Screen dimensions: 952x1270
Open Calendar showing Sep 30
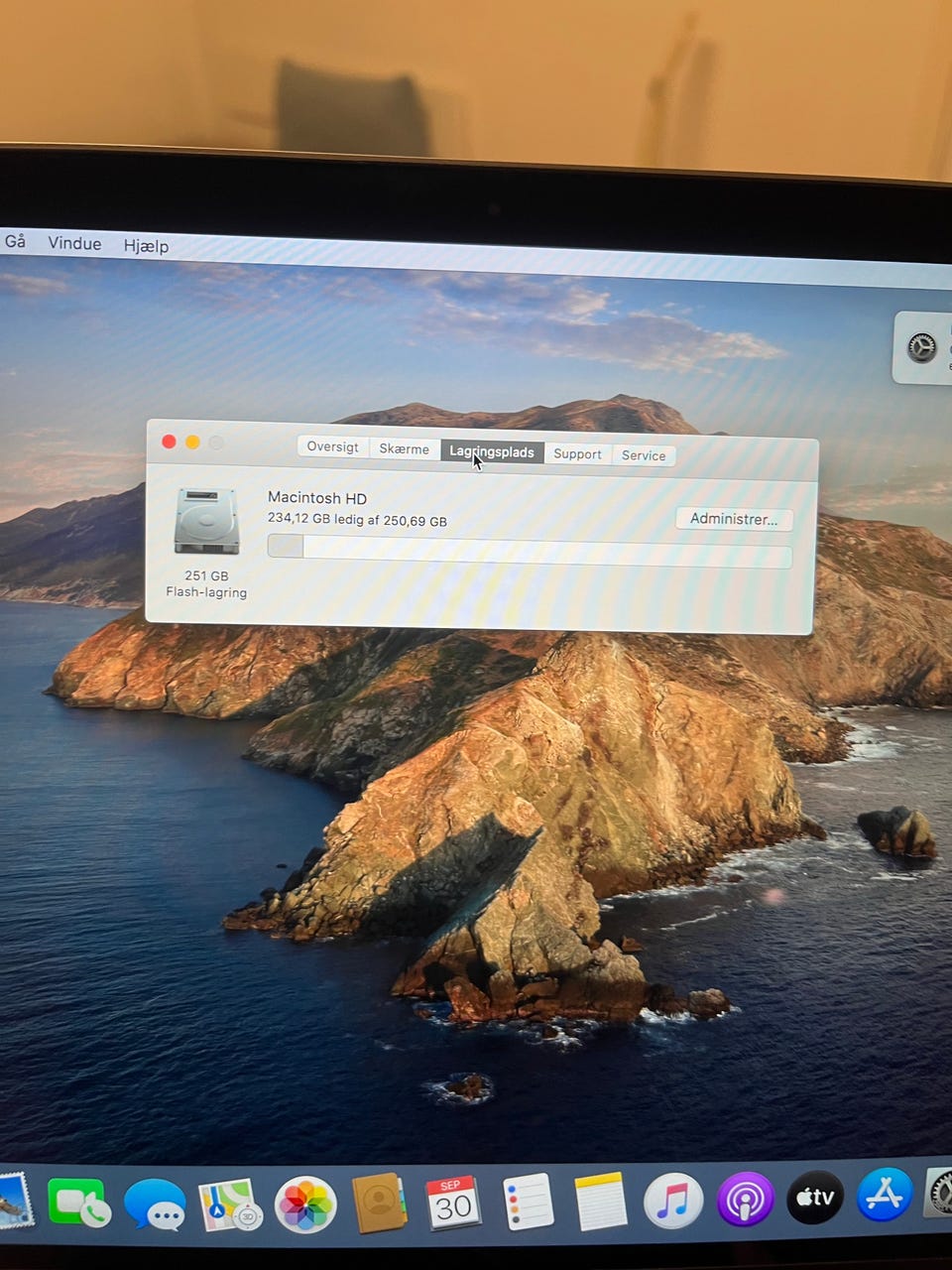[x=452, y=1204]
